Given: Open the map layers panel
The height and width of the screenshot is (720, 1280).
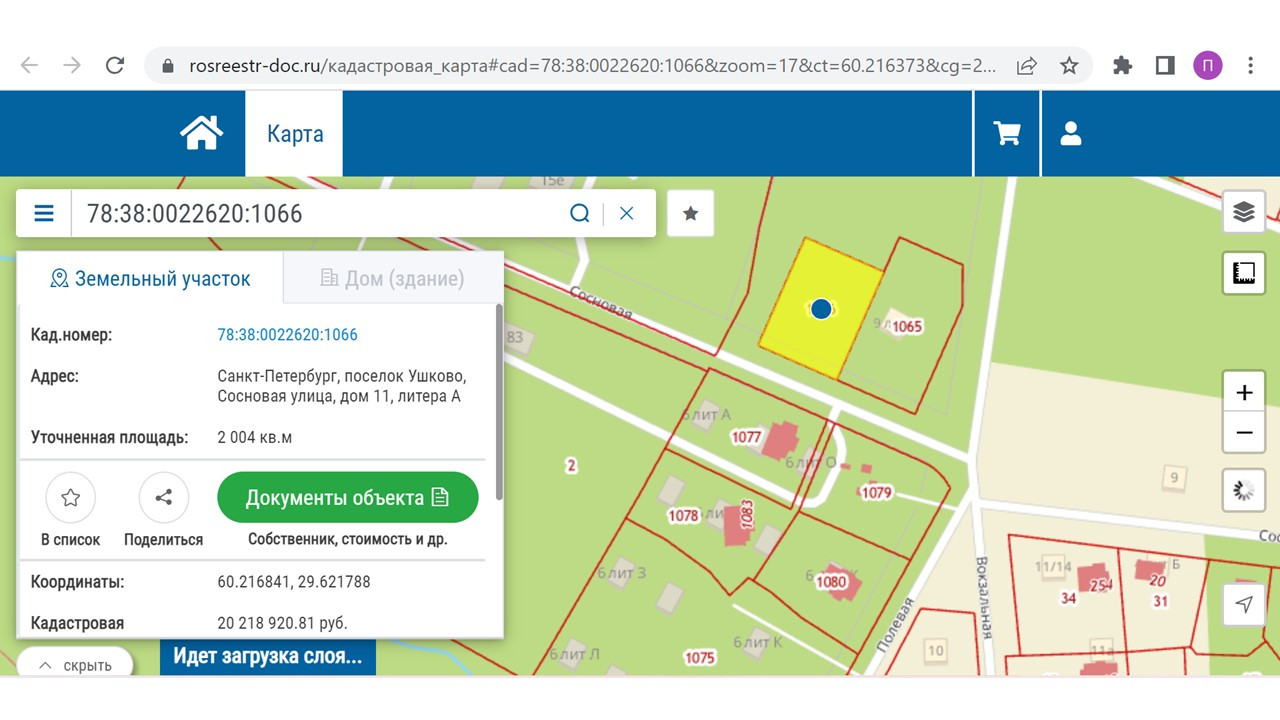Looking at the screenshot, I should pos(1244,212).
